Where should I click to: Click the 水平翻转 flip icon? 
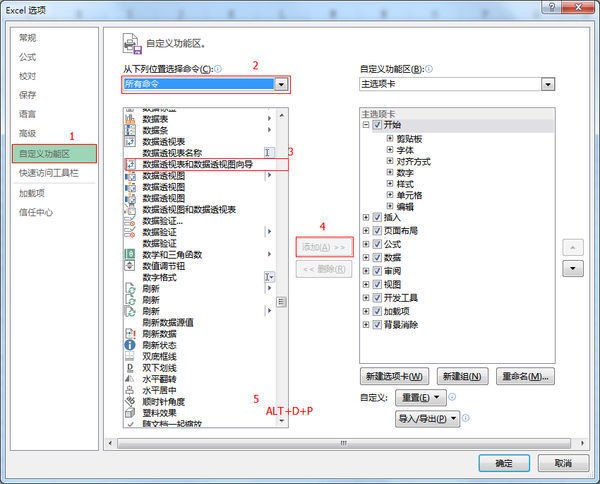[x=130, y=379]
